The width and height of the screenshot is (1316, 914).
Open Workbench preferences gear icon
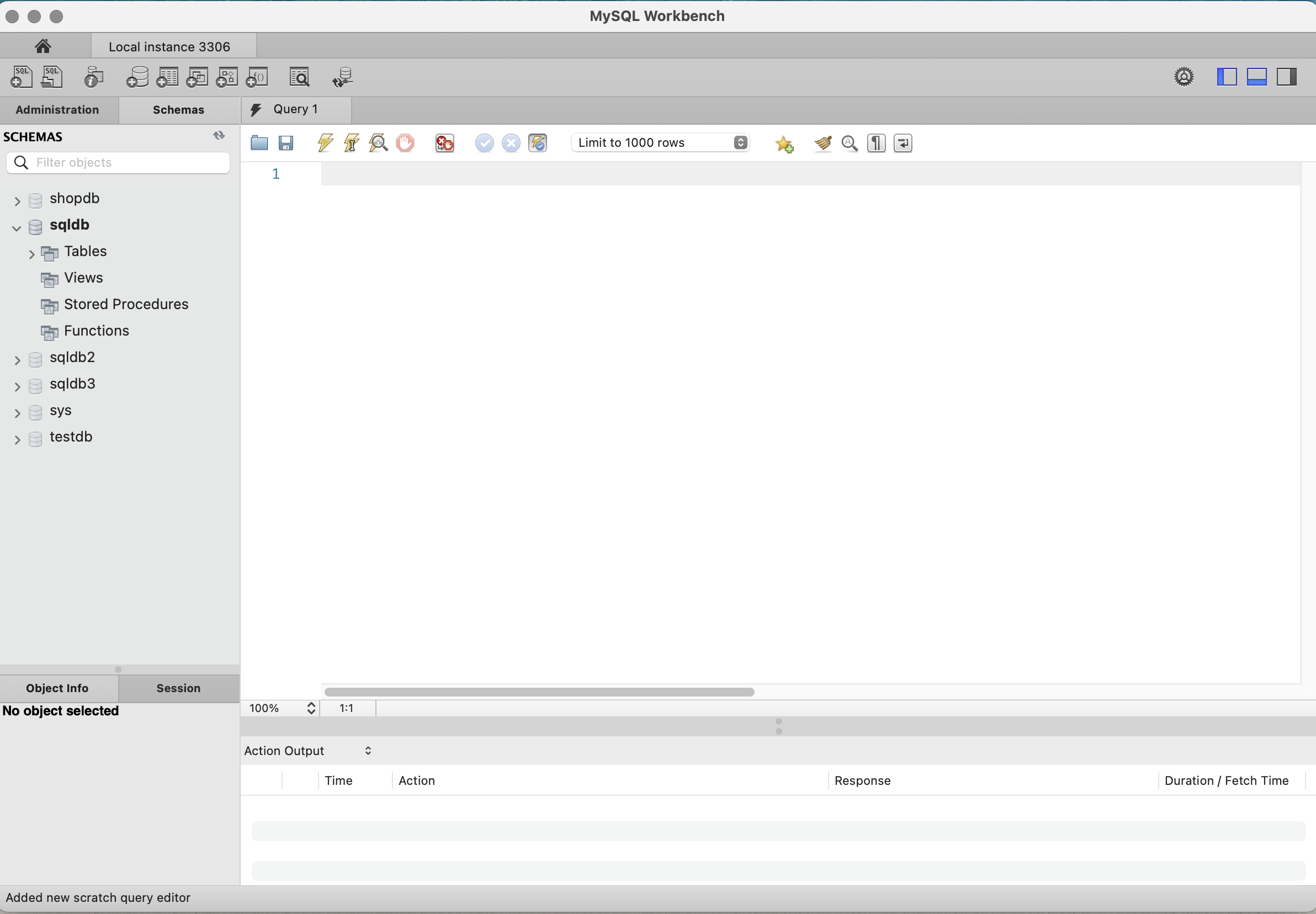coord(1184,77)
